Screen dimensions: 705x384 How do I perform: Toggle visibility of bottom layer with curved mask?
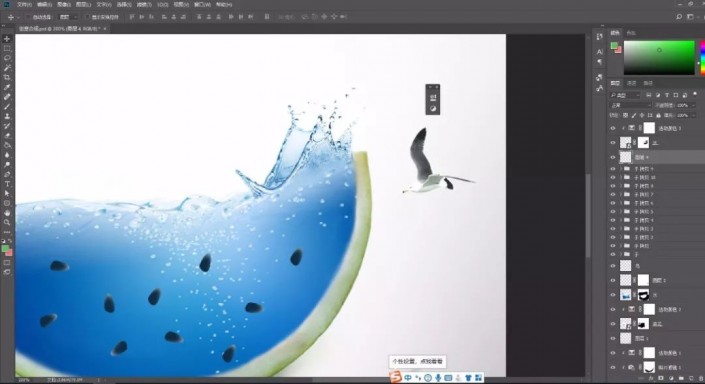(613, 367)
